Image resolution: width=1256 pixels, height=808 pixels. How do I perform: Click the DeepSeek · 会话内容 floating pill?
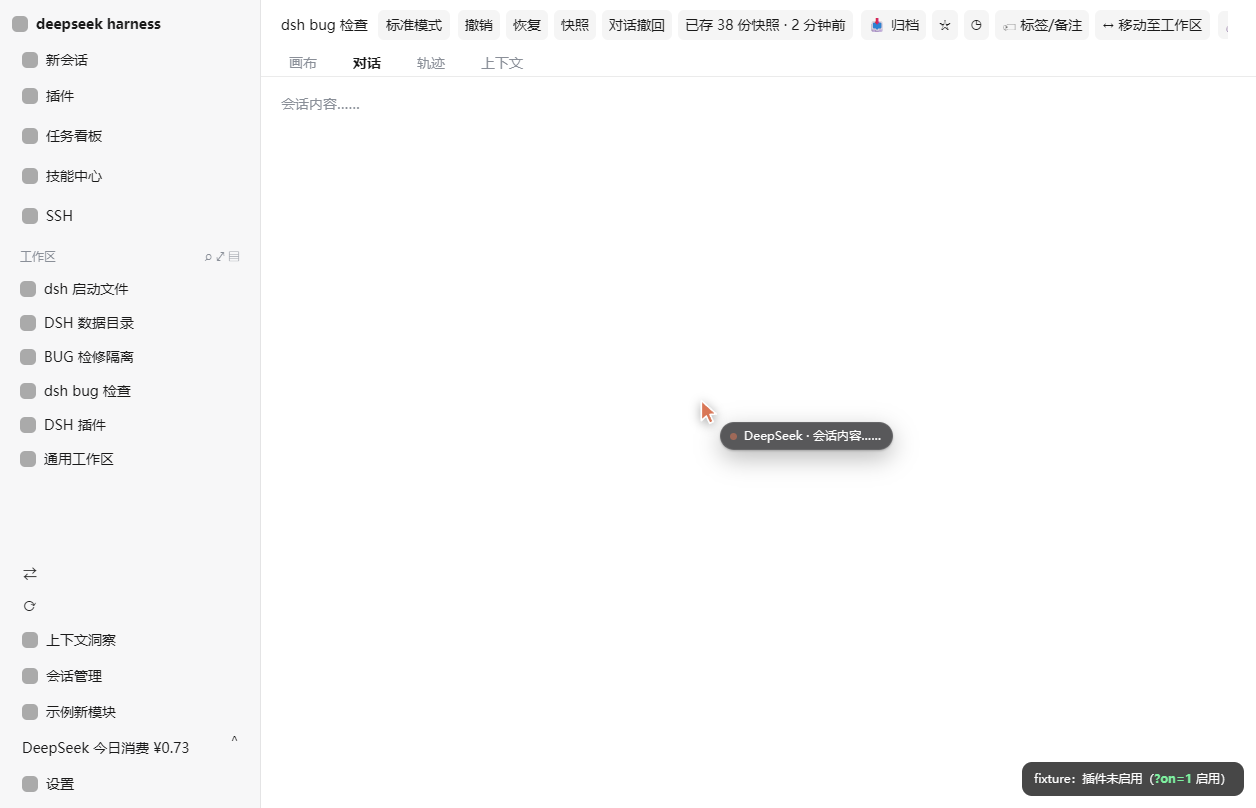pyautogui.click(x=806, y=436)
